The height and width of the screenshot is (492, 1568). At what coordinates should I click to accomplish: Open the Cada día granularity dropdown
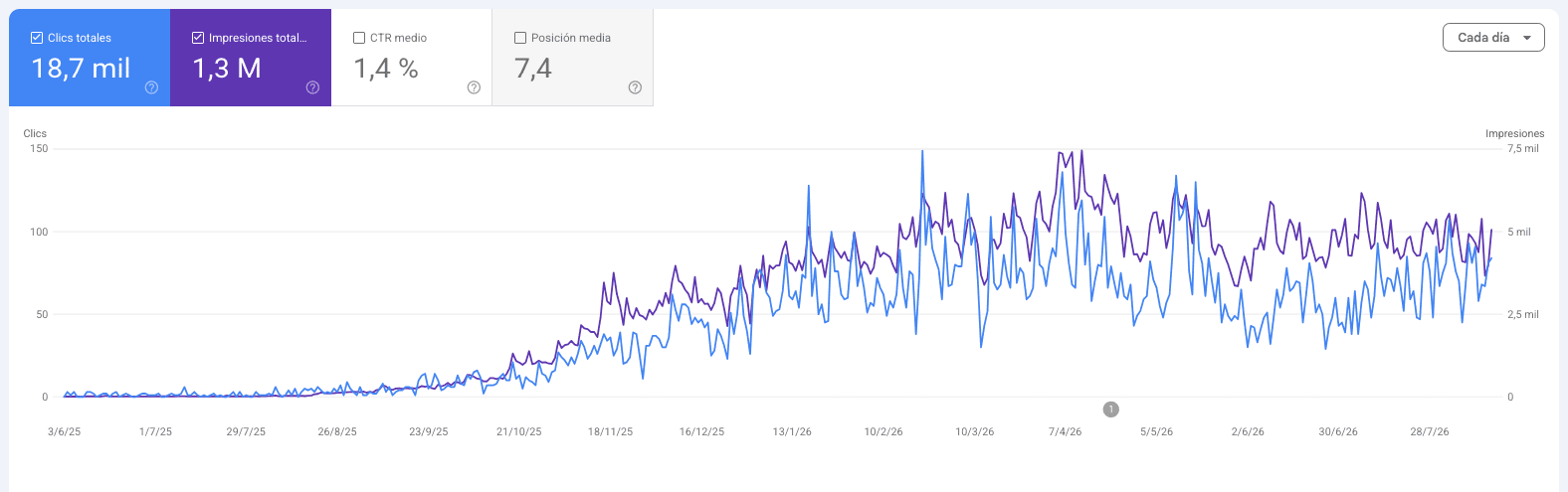[1493, 38]
